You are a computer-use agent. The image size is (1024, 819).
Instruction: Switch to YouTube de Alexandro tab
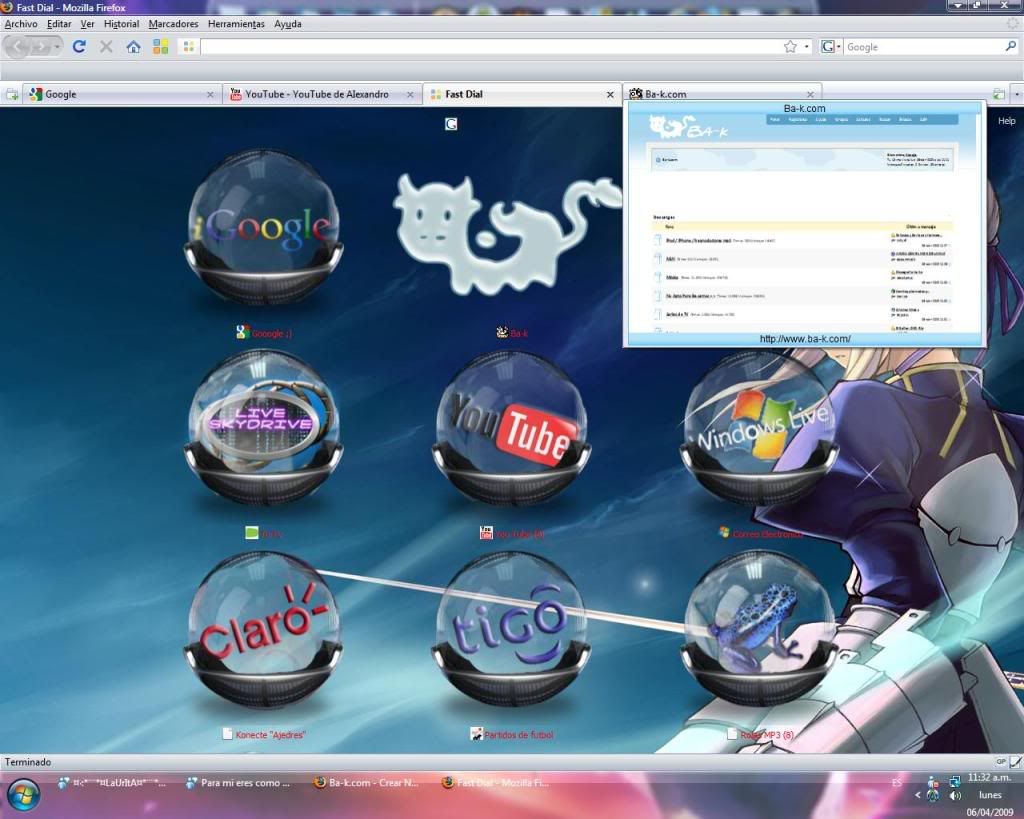(x=322, y=95)
